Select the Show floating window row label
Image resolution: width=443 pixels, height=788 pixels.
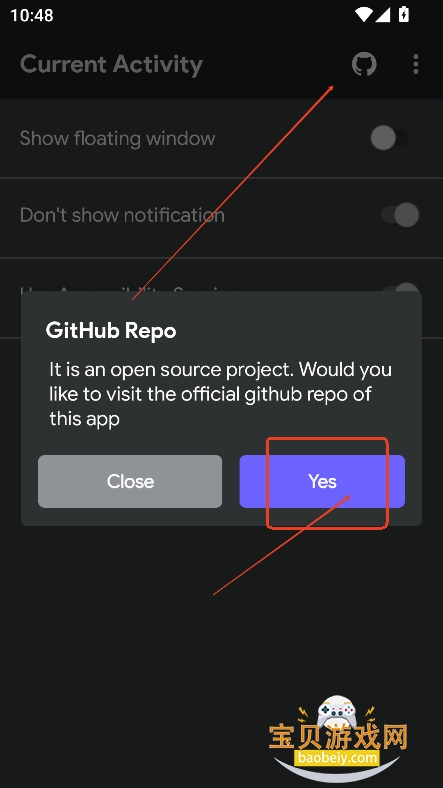coord(118,138)
